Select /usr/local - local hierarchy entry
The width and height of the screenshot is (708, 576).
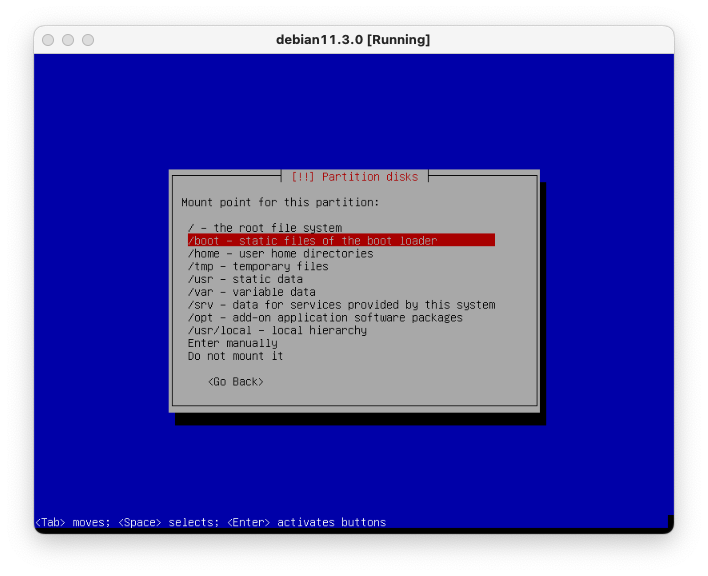(277, 331)
